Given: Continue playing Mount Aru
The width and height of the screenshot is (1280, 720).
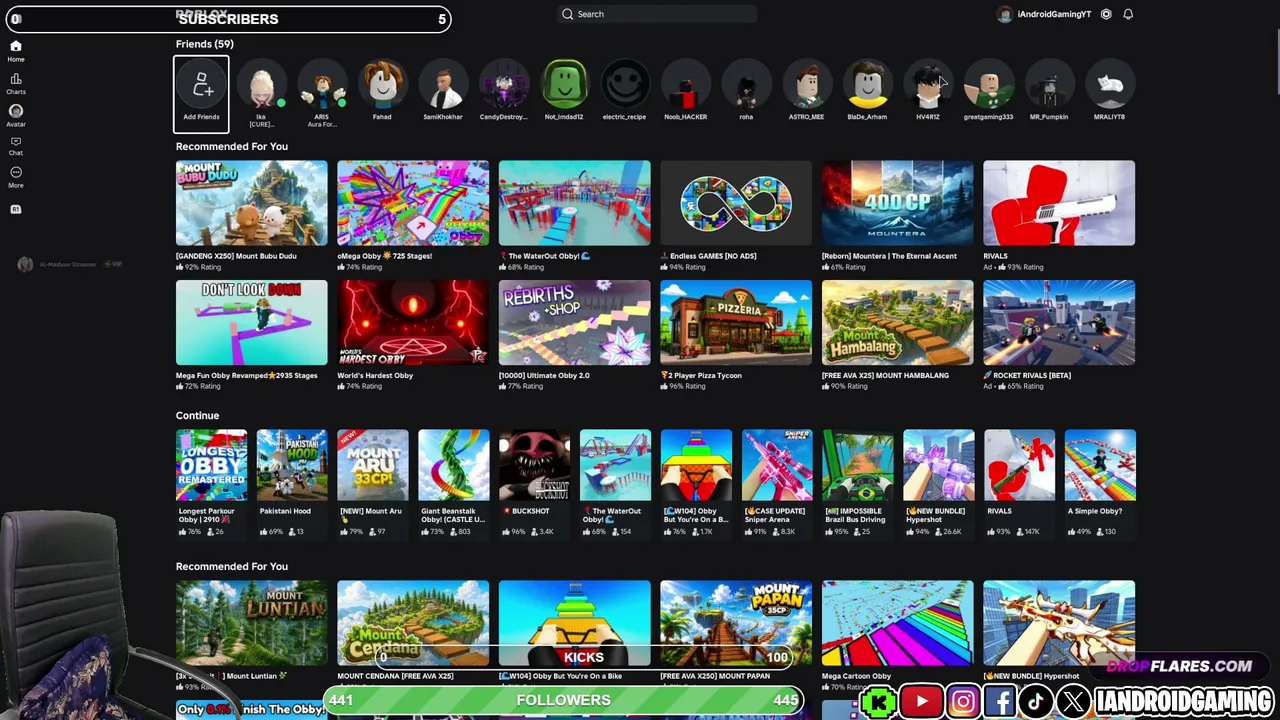Looking at the screenshot, I should click(x=373, y=465).
